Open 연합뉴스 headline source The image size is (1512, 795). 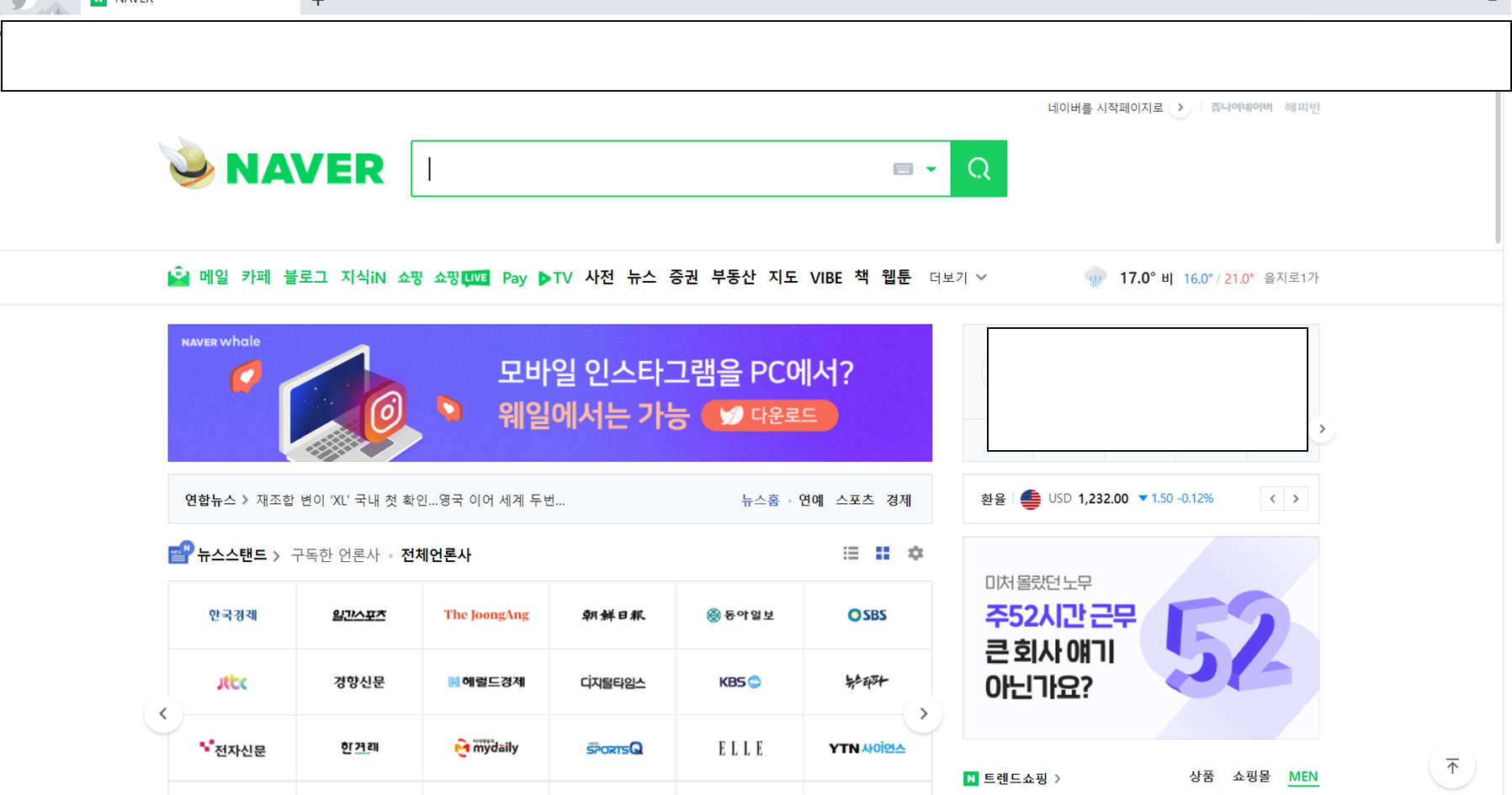click(210, 500)
